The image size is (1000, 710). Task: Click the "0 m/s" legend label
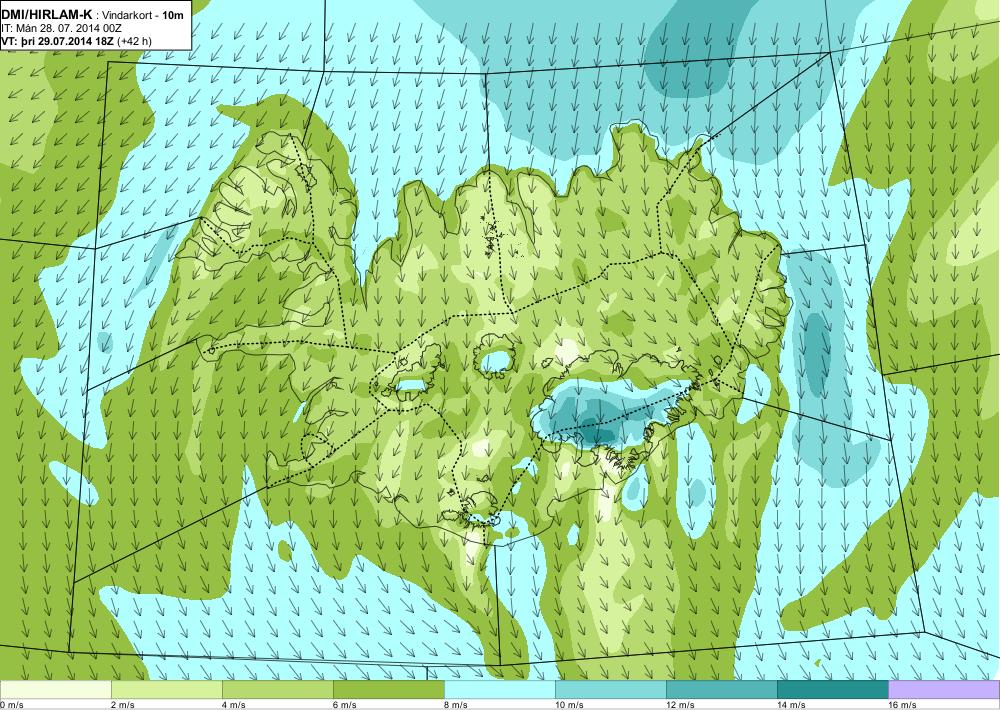click(11, 705)
